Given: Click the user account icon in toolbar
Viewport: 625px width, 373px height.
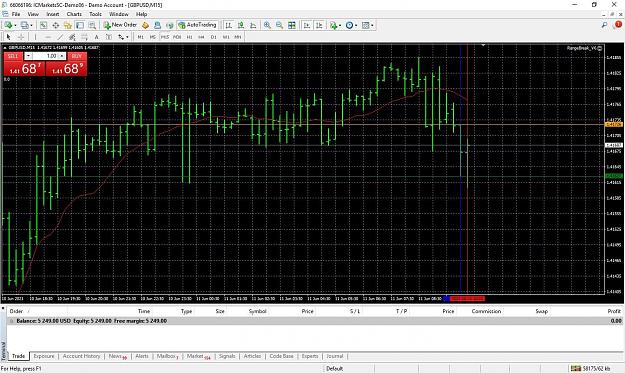Looking at the screenshot, I should [x=157, y=25].
